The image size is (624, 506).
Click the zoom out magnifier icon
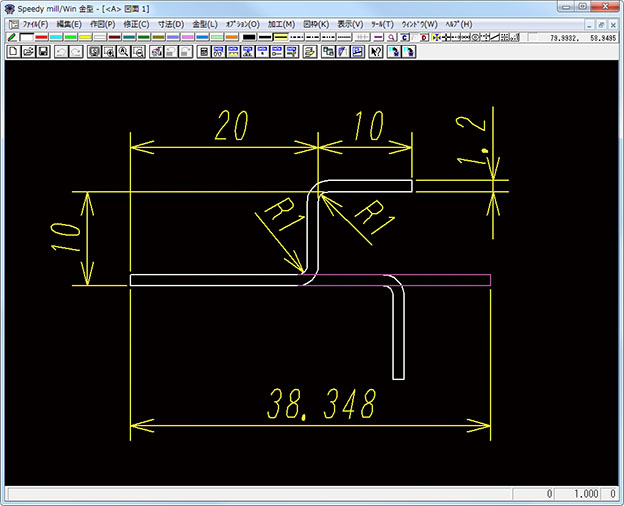[x=139, y=51]
